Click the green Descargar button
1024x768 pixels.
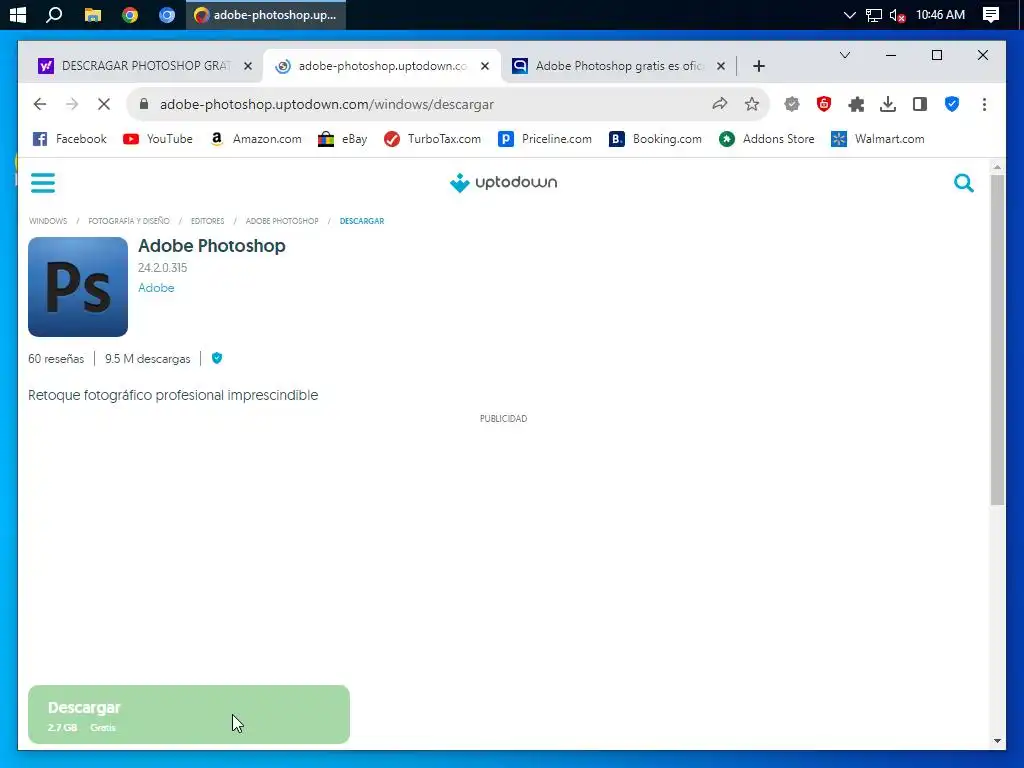189,714
